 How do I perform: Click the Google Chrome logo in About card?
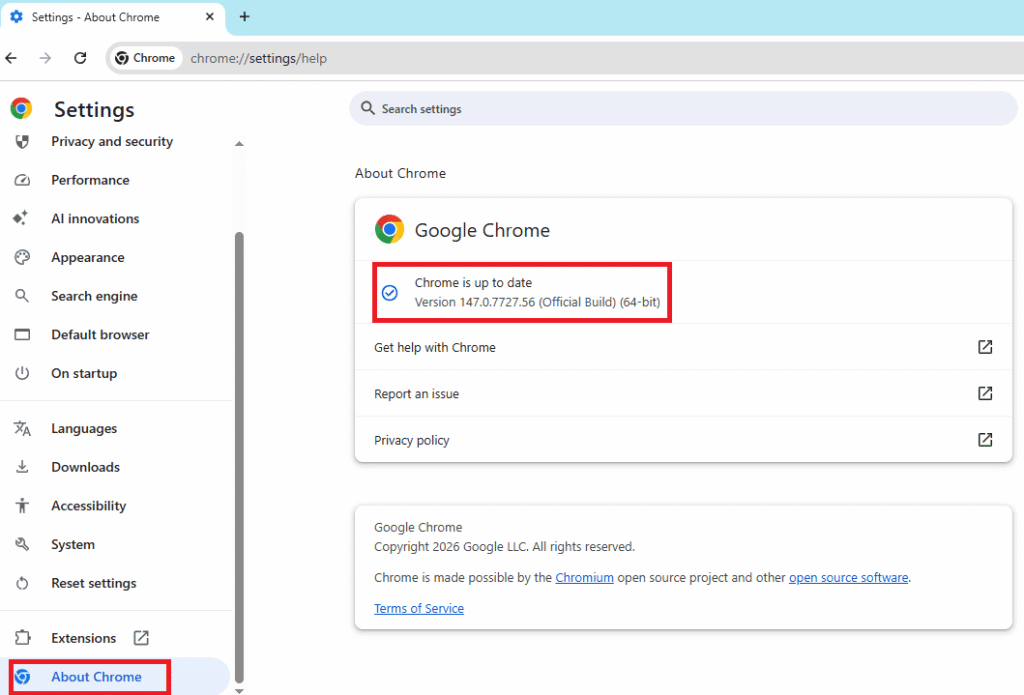point(389,229)
